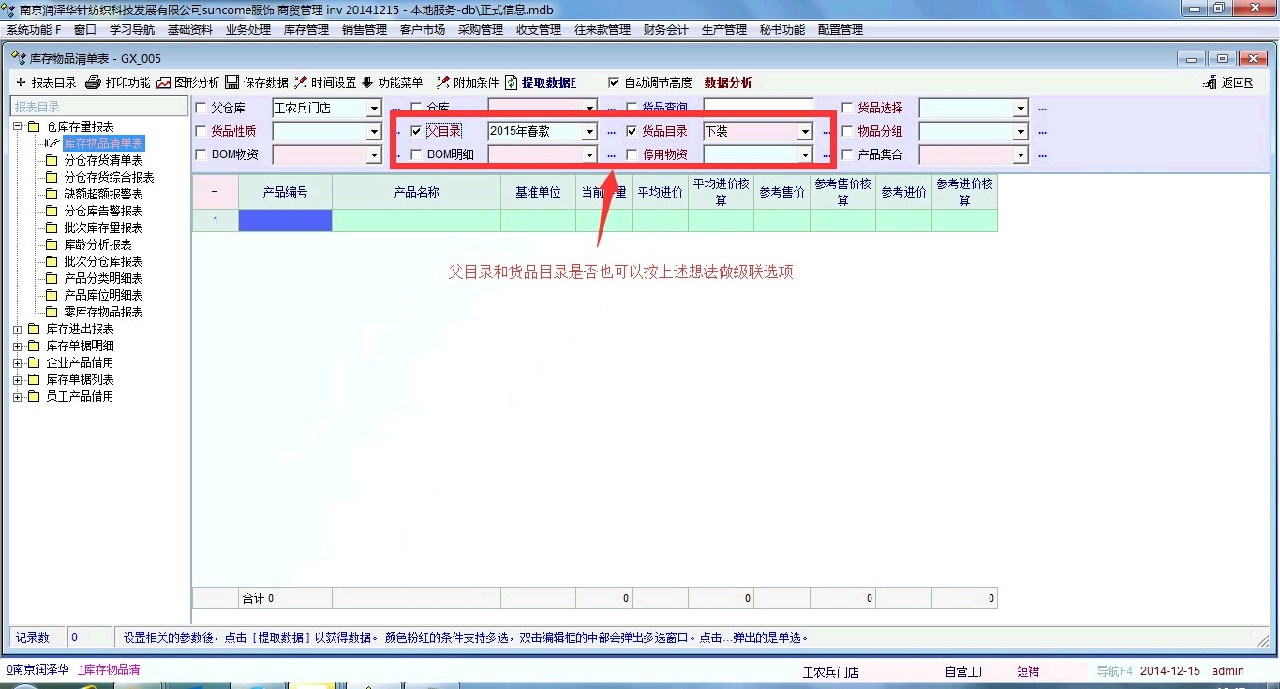Click the 数据分析 button
This screenshot has width=1280, height=689.
(728, 83)
